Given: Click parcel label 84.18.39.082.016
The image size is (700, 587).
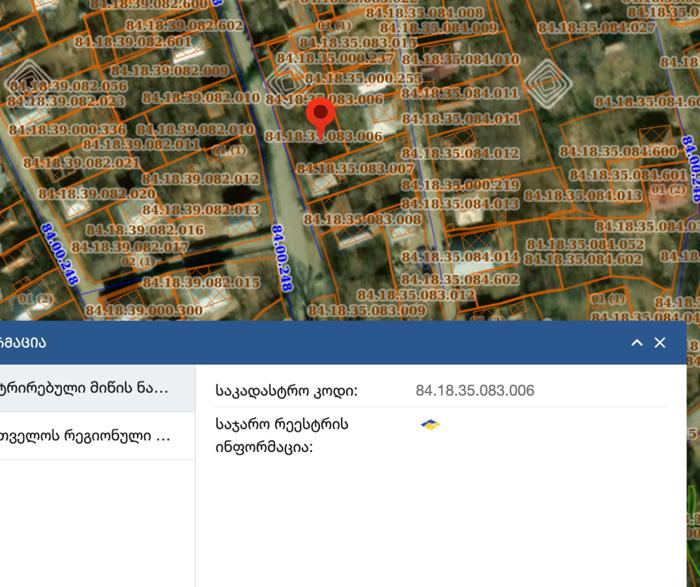Looking at the screenshot, I should click(x=145, y=230).
